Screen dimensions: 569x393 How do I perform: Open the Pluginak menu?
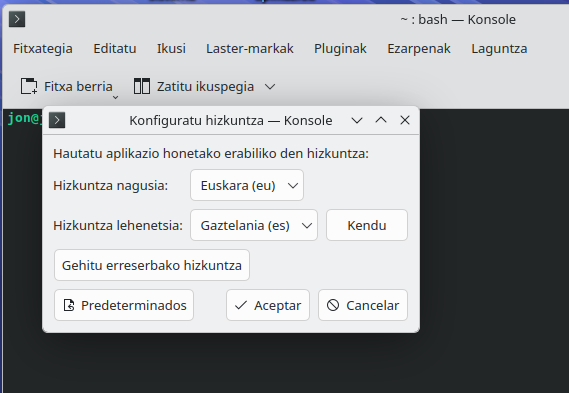pyautogui.click(x=340, y=49)
